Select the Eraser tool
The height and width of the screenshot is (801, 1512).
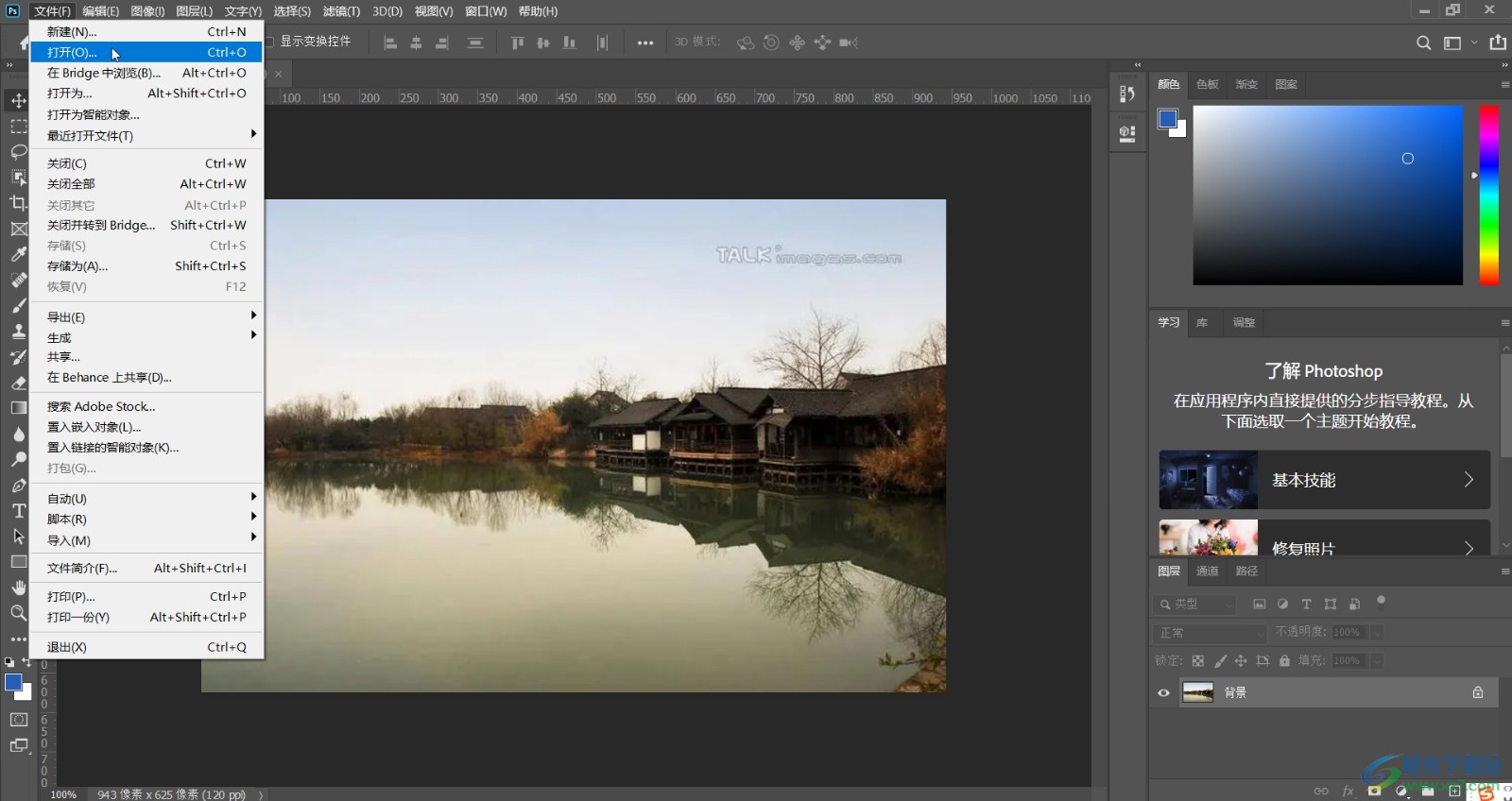(x=18, y=383)
